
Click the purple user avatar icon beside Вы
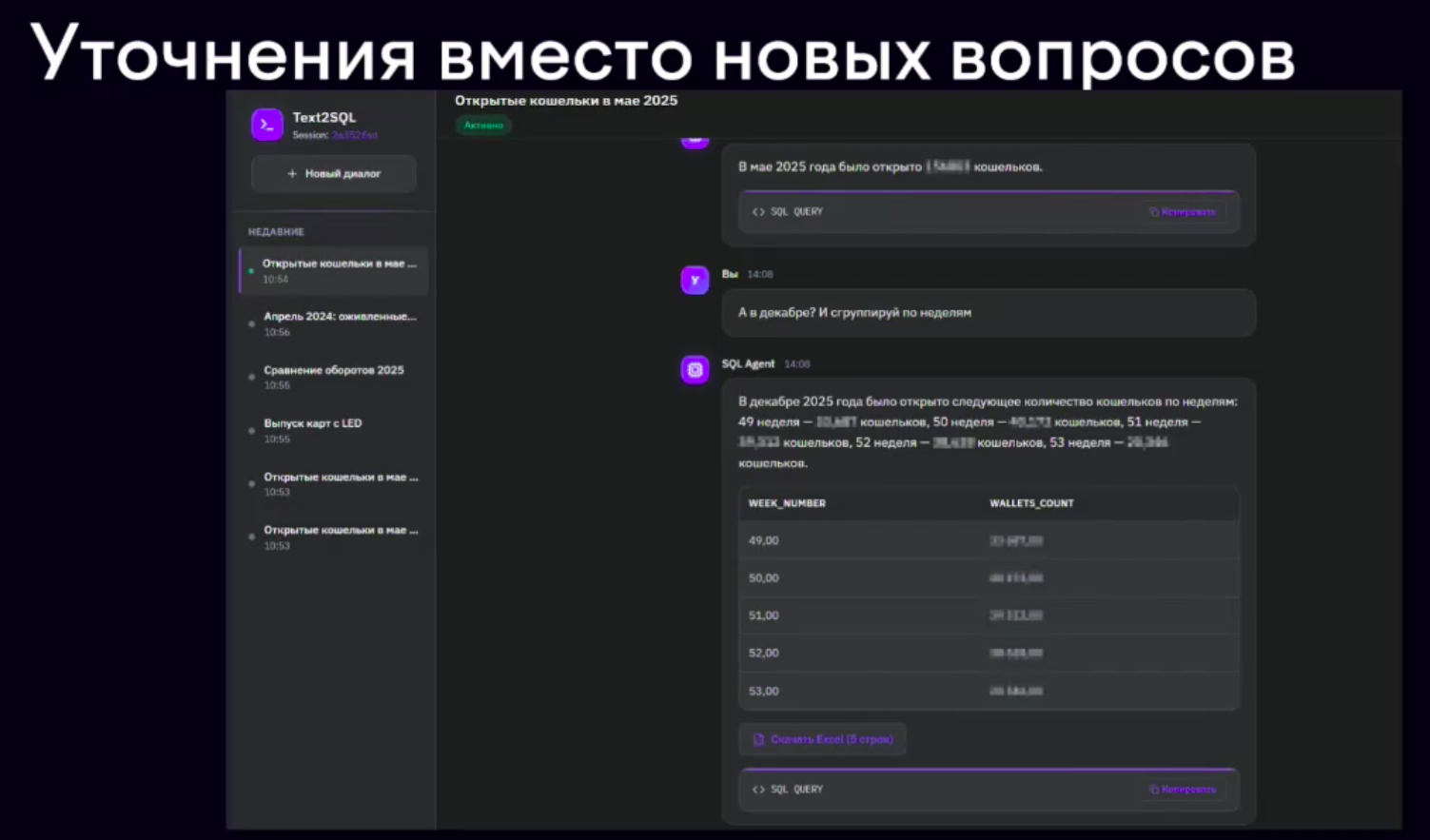point(695,280)
